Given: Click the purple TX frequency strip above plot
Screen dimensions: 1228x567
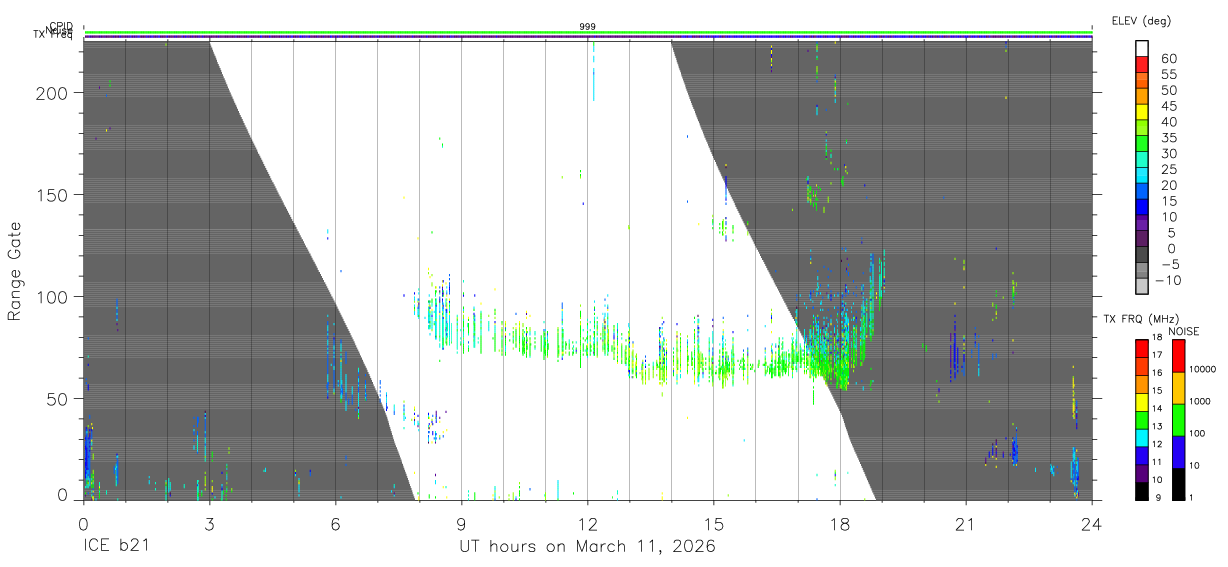Looking at the screenshot, I should [588, 37].
